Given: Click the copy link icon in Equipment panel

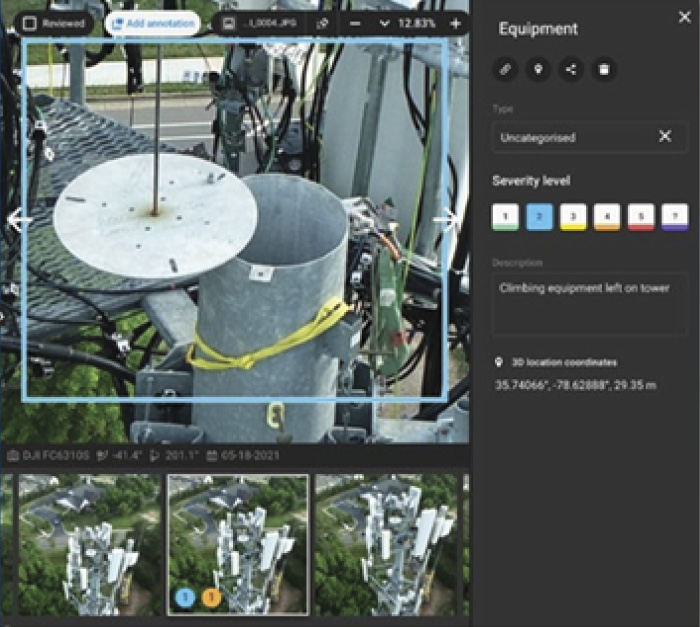Looking at the screenshot, I should [505, 69].
